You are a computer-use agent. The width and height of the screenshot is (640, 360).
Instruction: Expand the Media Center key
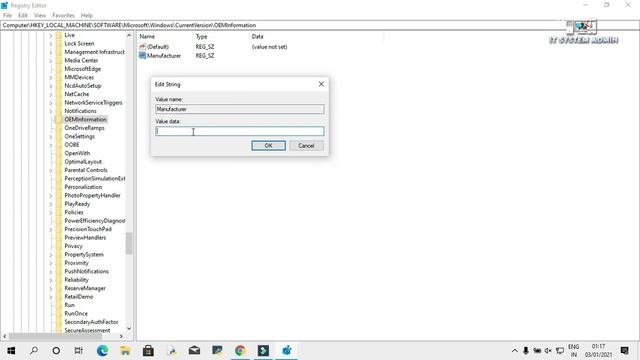pyautogui.click(x=51, y=61)
